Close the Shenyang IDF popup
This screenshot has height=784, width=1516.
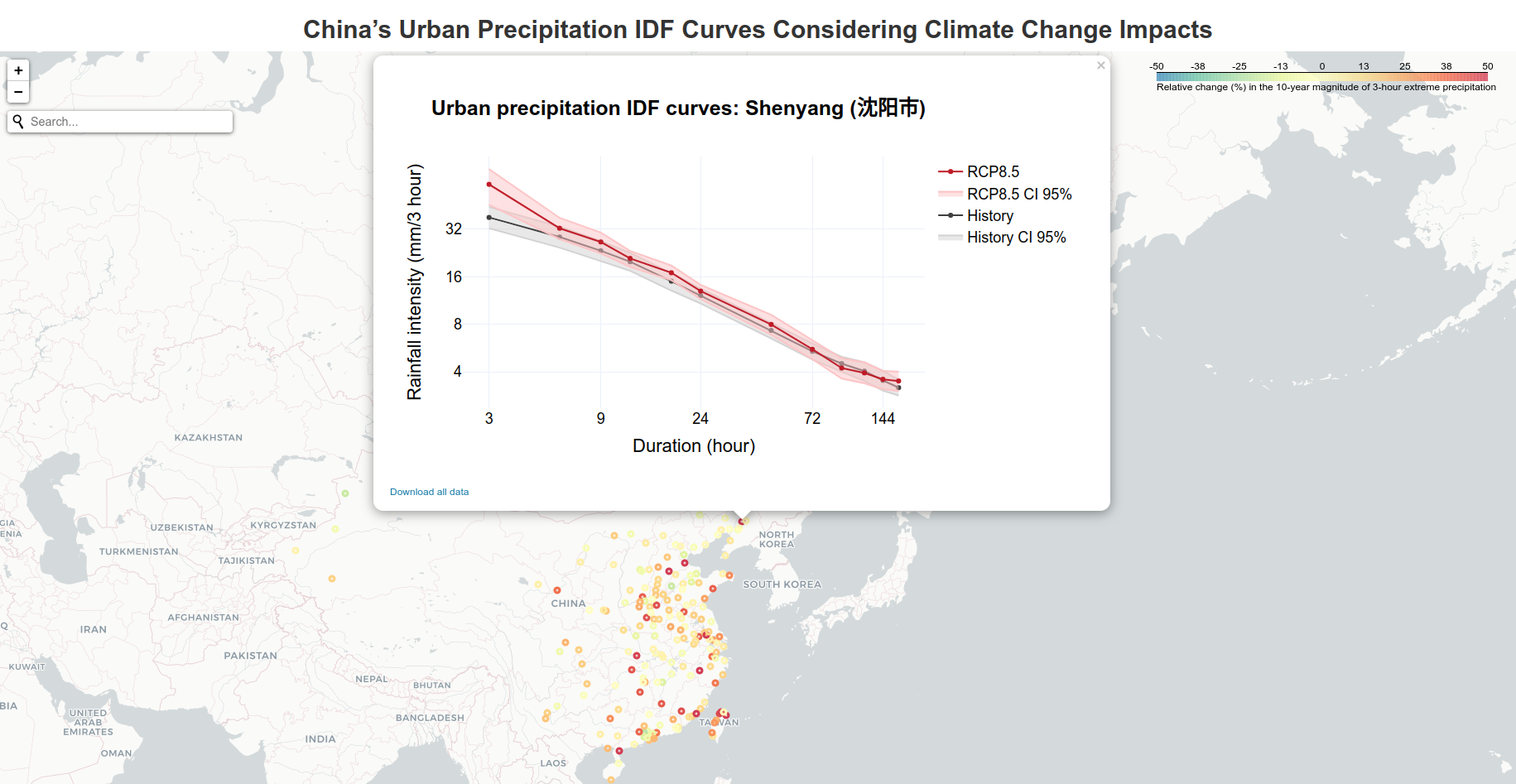[x=1101, y=65]
